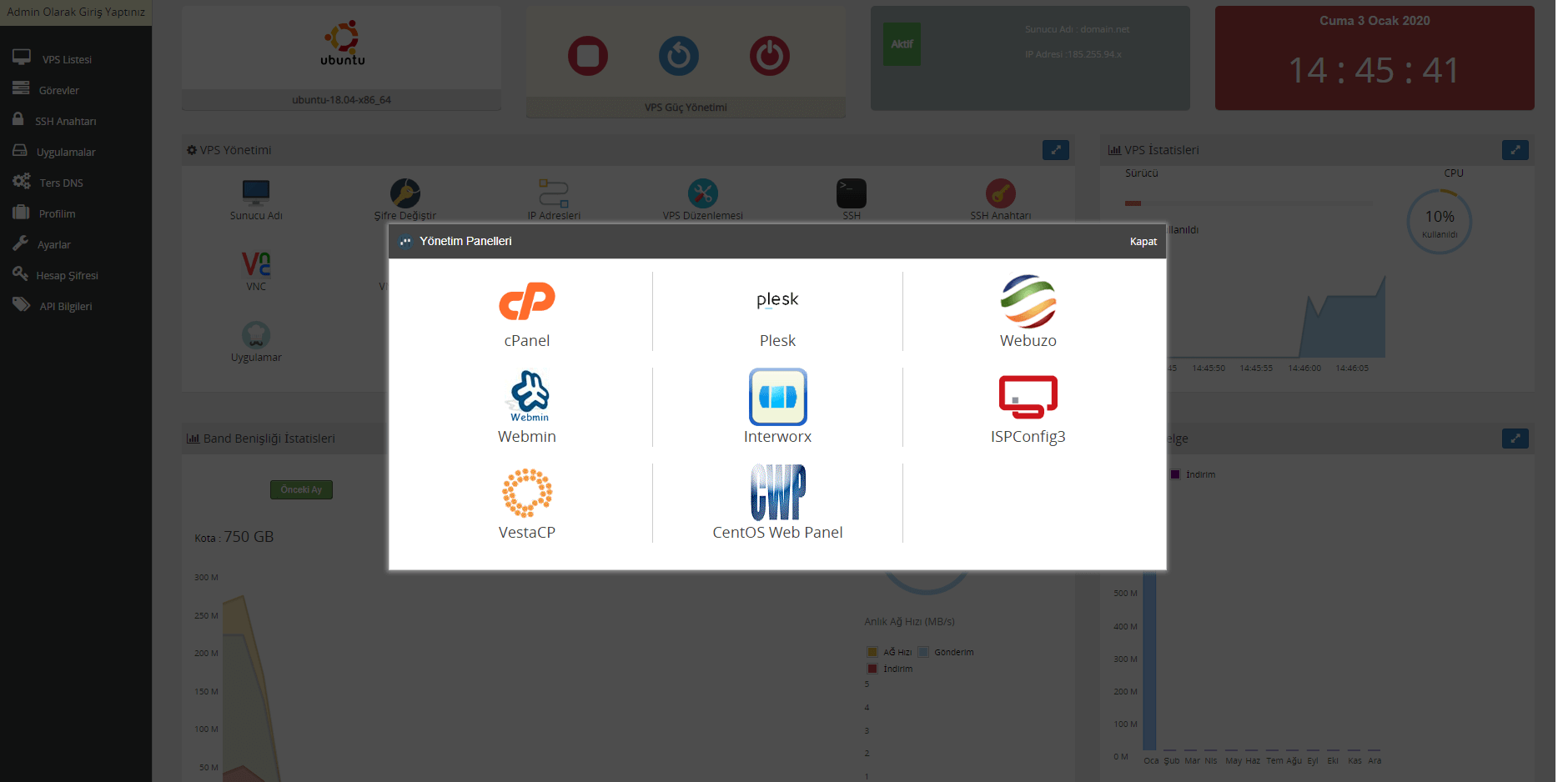This screenshot has height=782, width=1568.
Task: Select the Webmin panel icon
Action: click(x=527, y=396)
